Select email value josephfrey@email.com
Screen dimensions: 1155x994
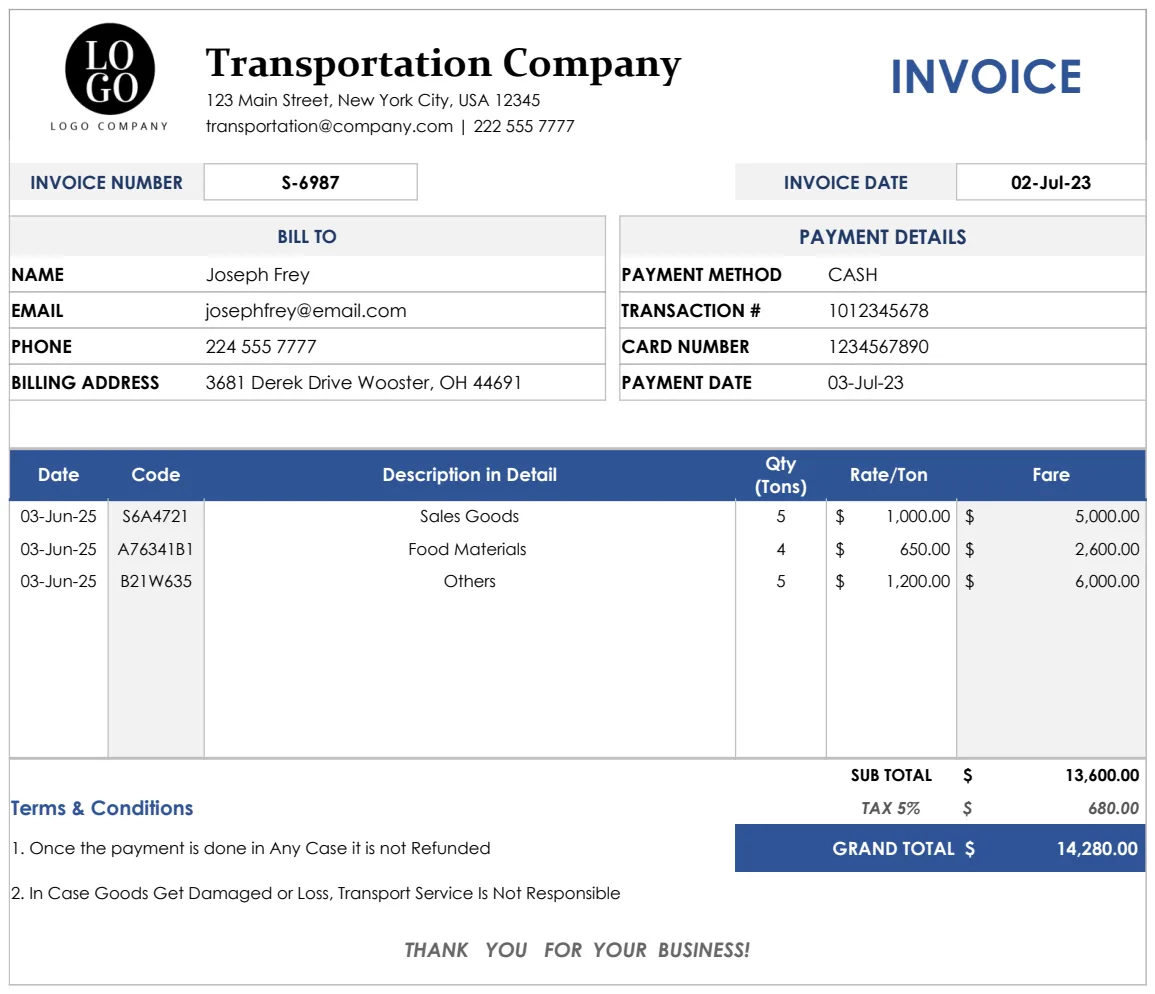[x=306, y=311]
